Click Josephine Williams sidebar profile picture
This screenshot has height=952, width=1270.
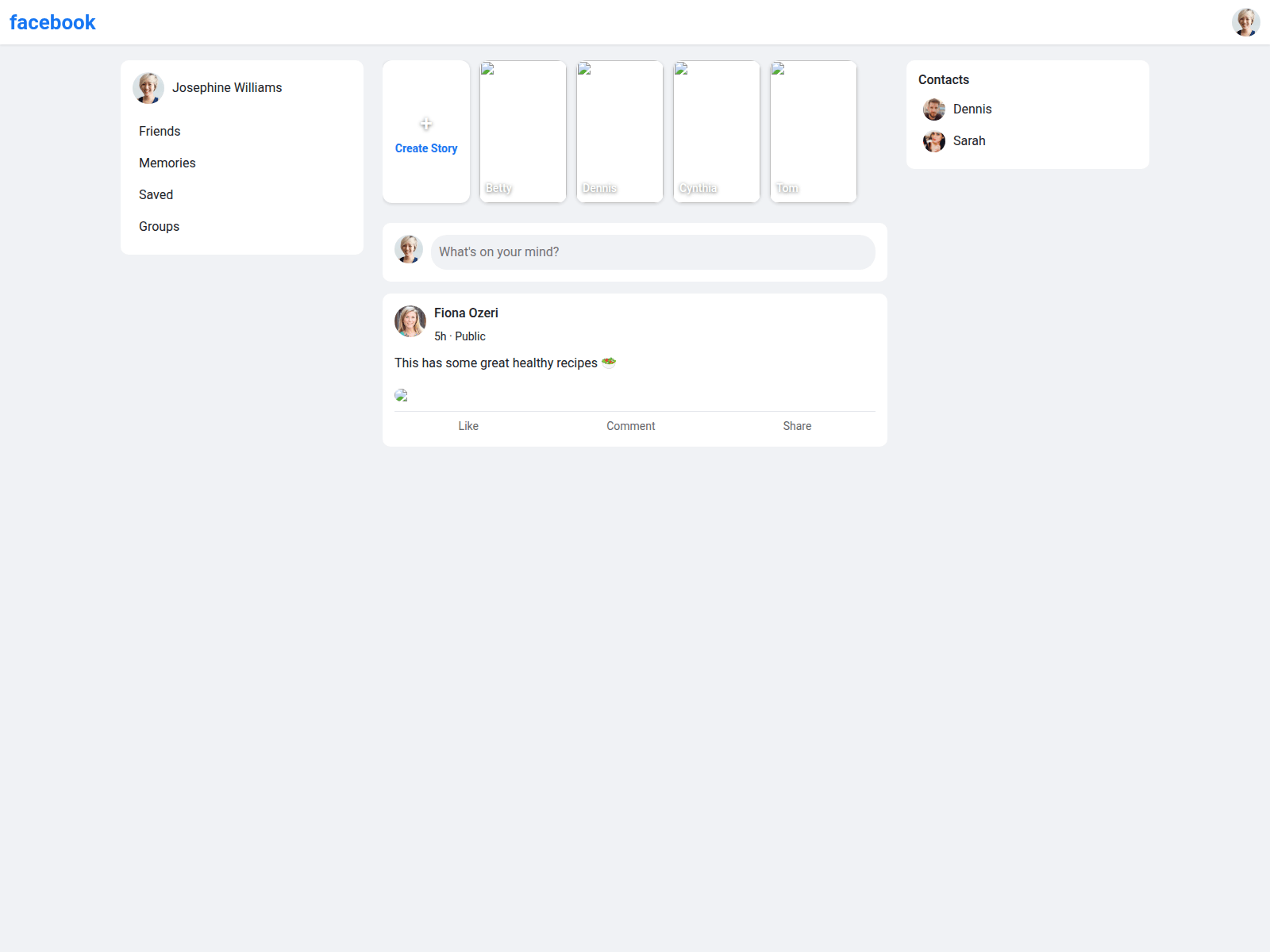(148, 88)
